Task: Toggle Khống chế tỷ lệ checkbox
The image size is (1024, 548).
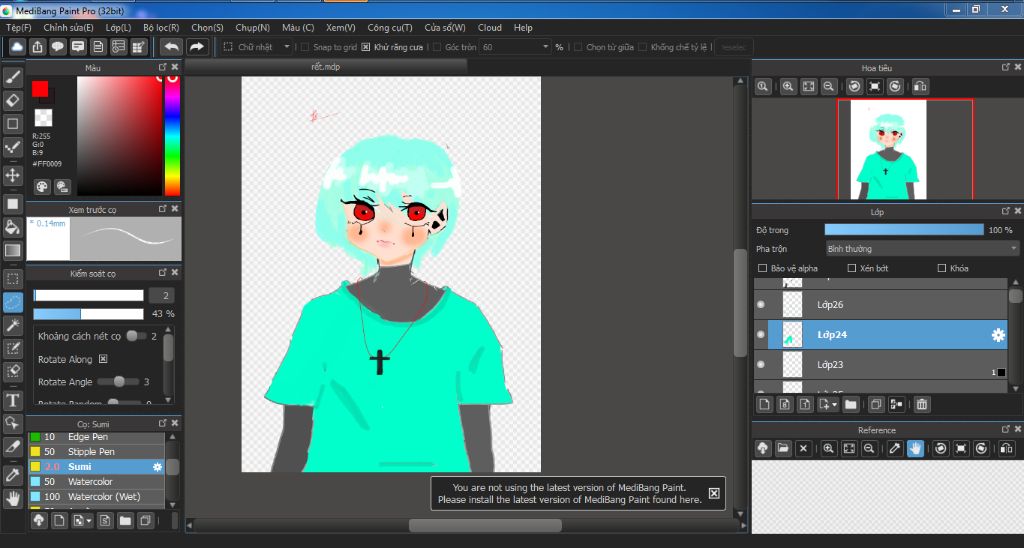Action: pyautogui.click(x=643, y=47)
